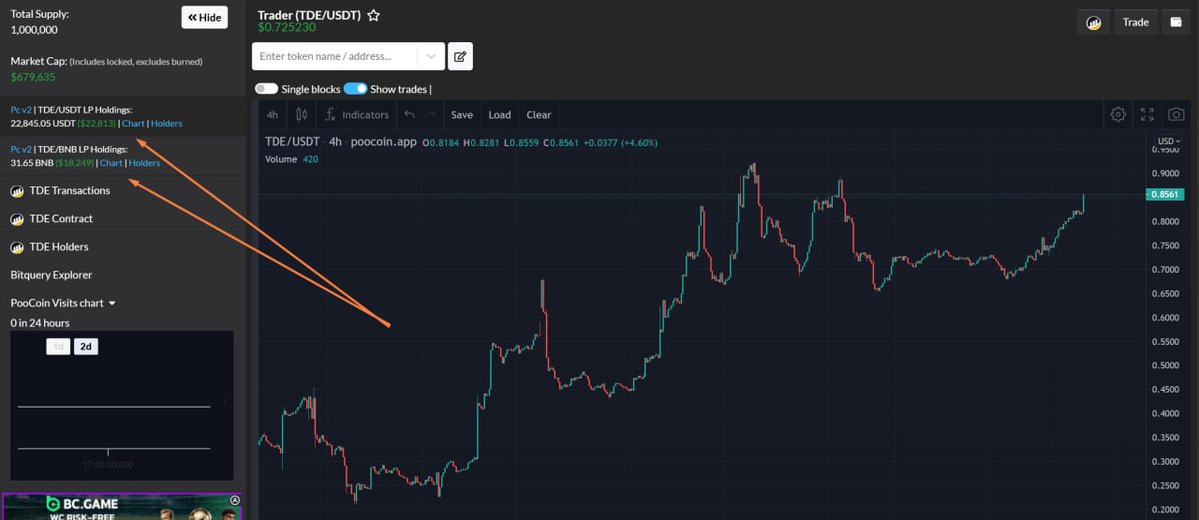This screenshot has height=520, width=1199.
Task: Open the 4h timeframe selector
Action: click(272, 115)
